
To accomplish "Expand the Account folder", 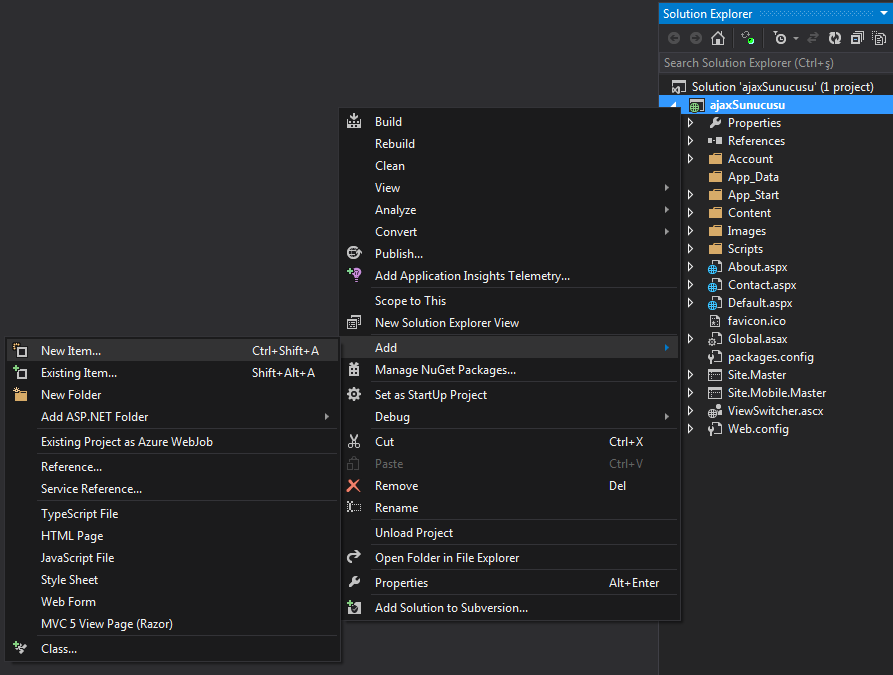I will 690,158.
